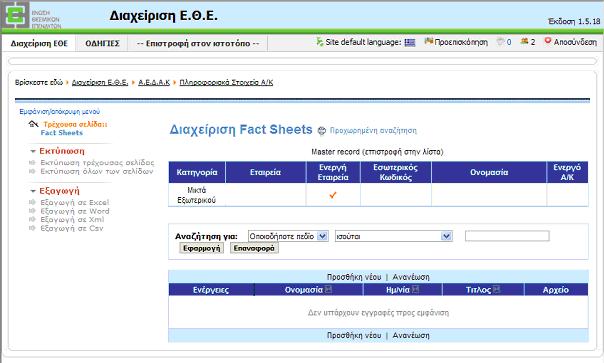Click the bottom Ανανέωση link
The height and width of the screenshot is (363, 604).
tap(411, 335)
